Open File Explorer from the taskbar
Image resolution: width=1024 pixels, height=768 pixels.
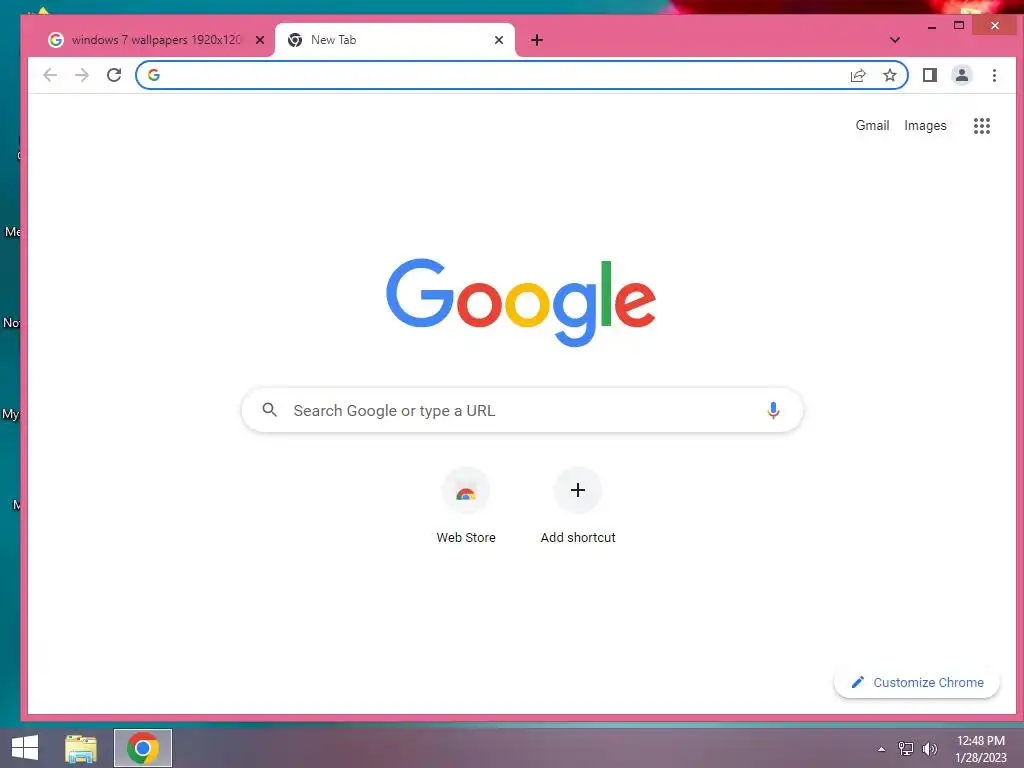coord(81,748)
